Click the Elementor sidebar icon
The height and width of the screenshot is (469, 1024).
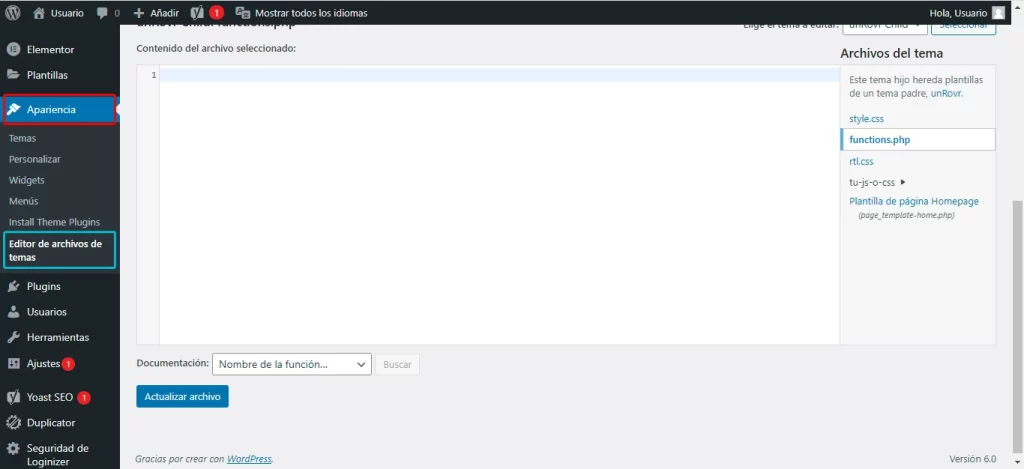tap(13, 50)
